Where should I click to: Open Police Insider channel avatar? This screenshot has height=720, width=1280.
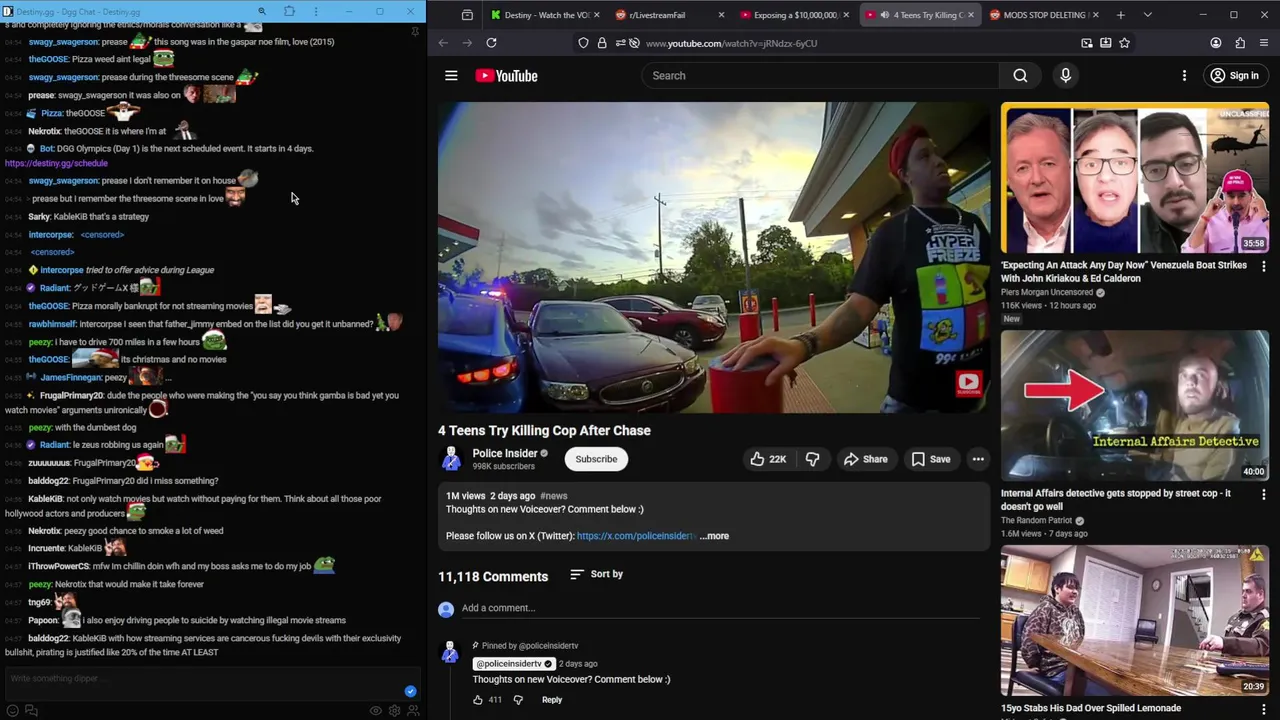(451, 459)
